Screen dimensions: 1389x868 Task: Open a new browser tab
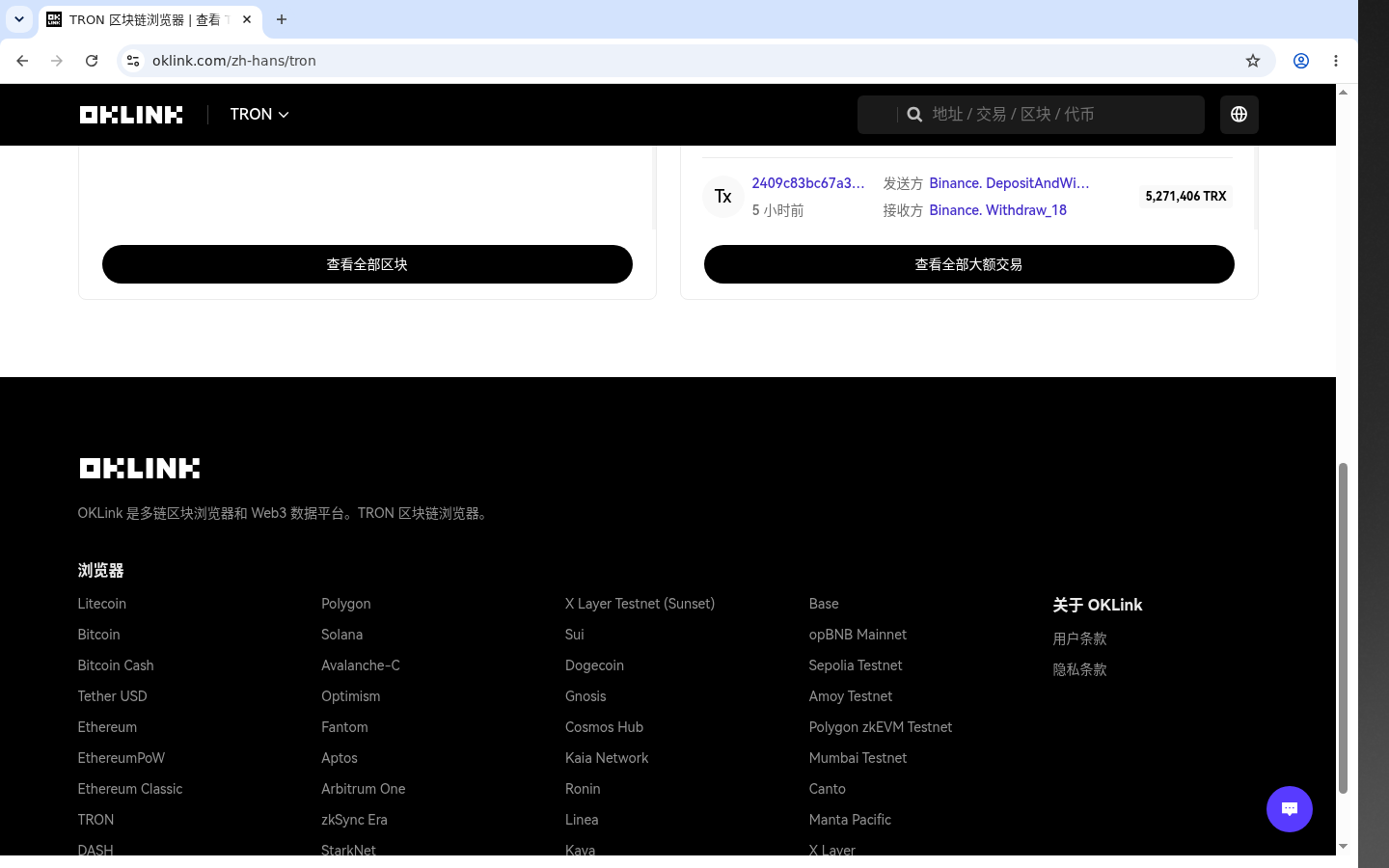point(282,19)
